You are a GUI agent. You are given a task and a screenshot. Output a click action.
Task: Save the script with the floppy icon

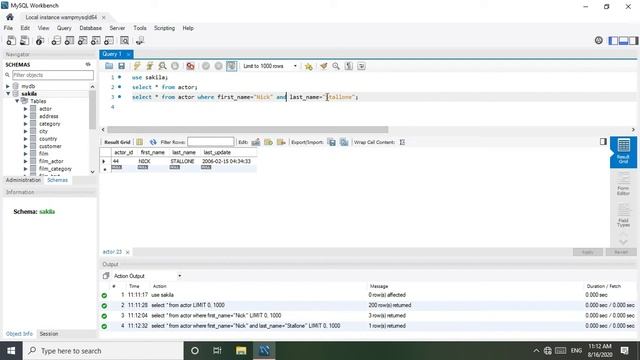pyautogui.click(x=122, y=66)
